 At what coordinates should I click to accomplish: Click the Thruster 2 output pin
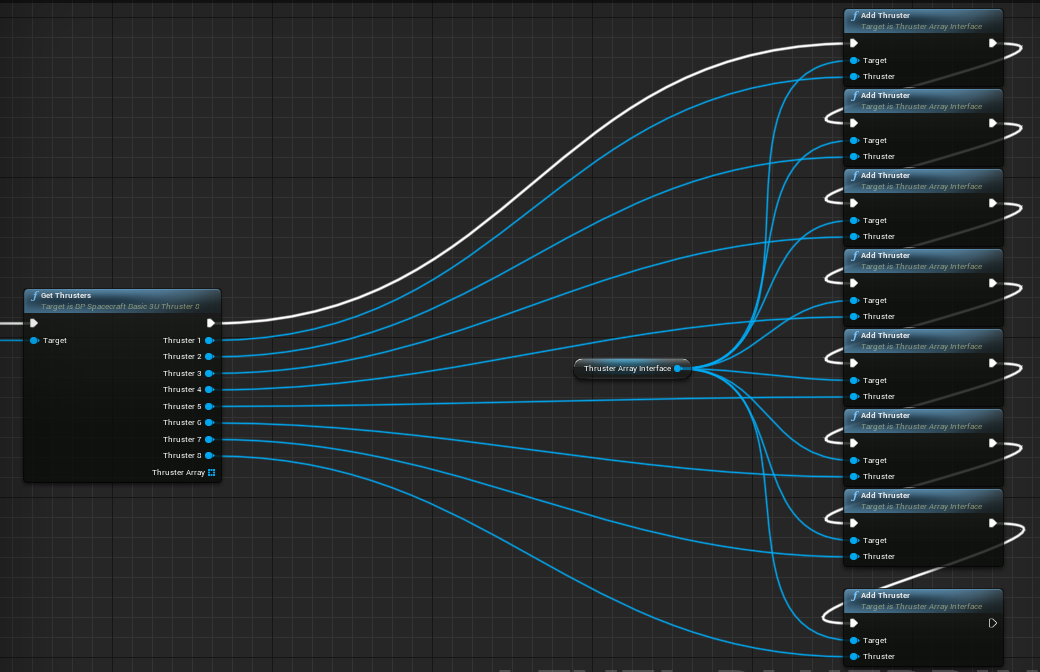click(209, 356)
